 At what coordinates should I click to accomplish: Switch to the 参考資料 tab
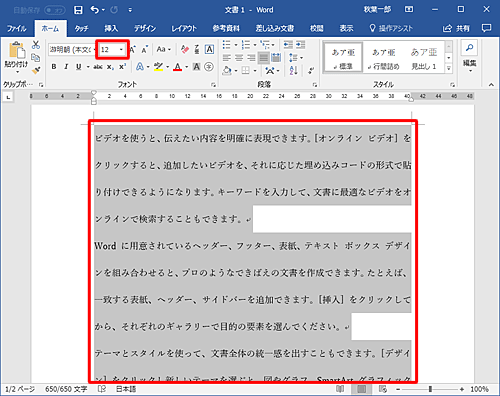pyautogui.click(x=226, y=29)
